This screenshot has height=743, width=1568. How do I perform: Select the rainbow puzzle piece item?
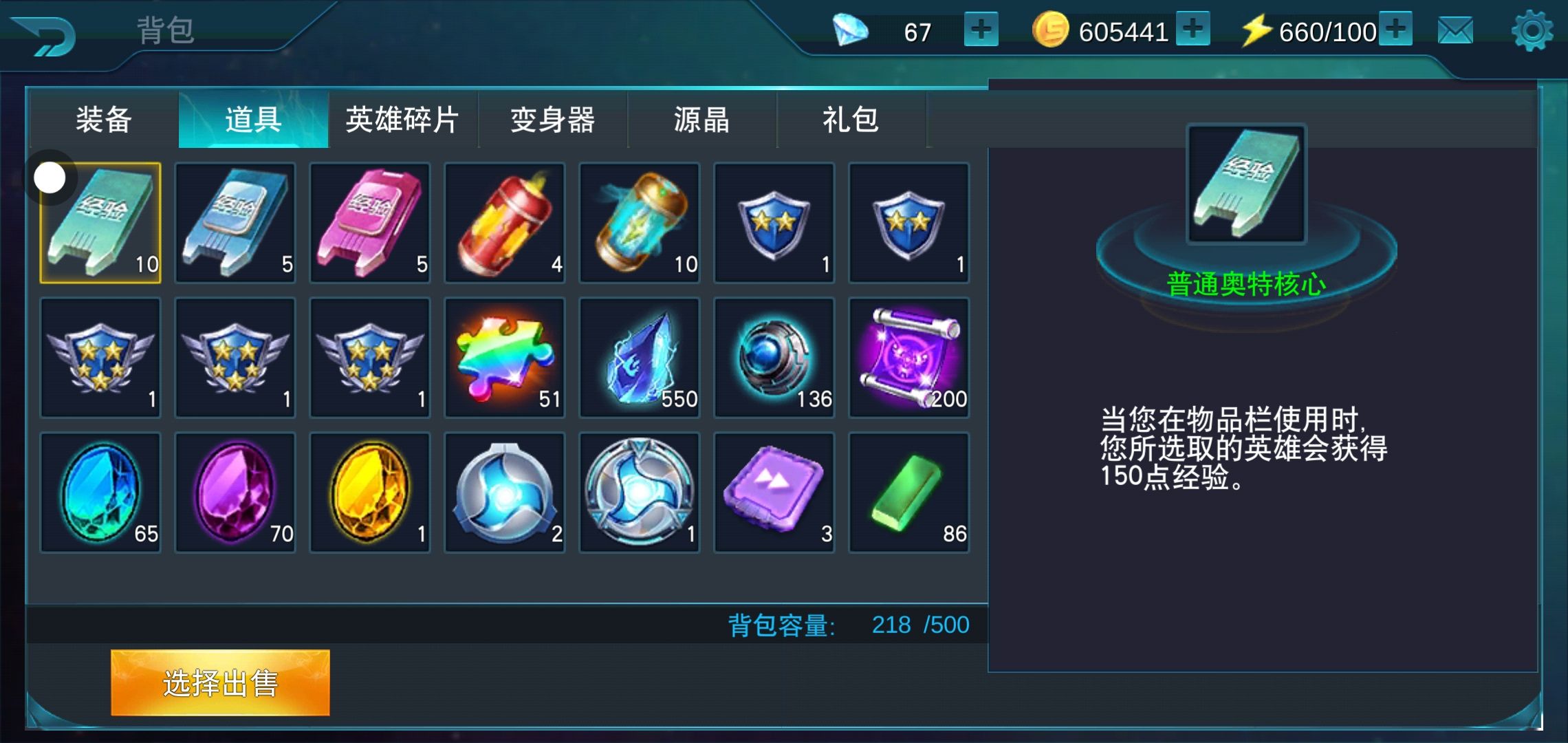[x=505, y=358]
